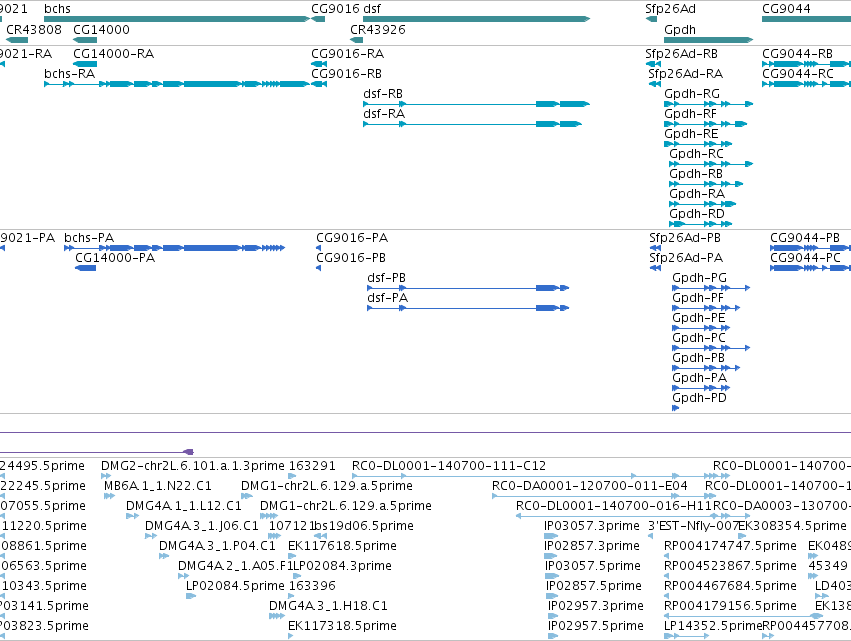Open the Sfp26Ad-PA protein label

(686, 258)
